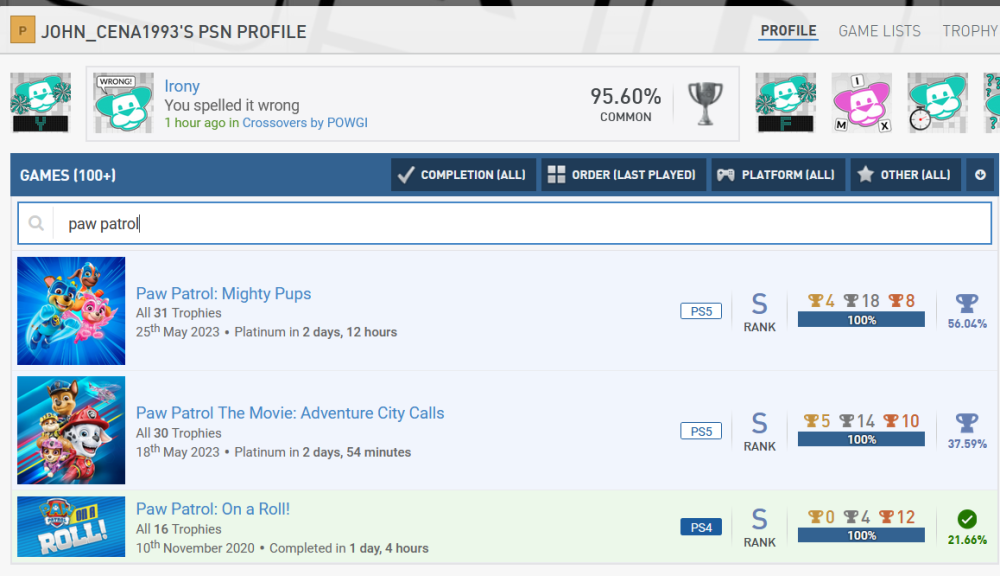Click the Adventure City Calls 100% progress bar
Image resolution: width=1000 pixels, height=576 pixels.
[x=861, y=440]
